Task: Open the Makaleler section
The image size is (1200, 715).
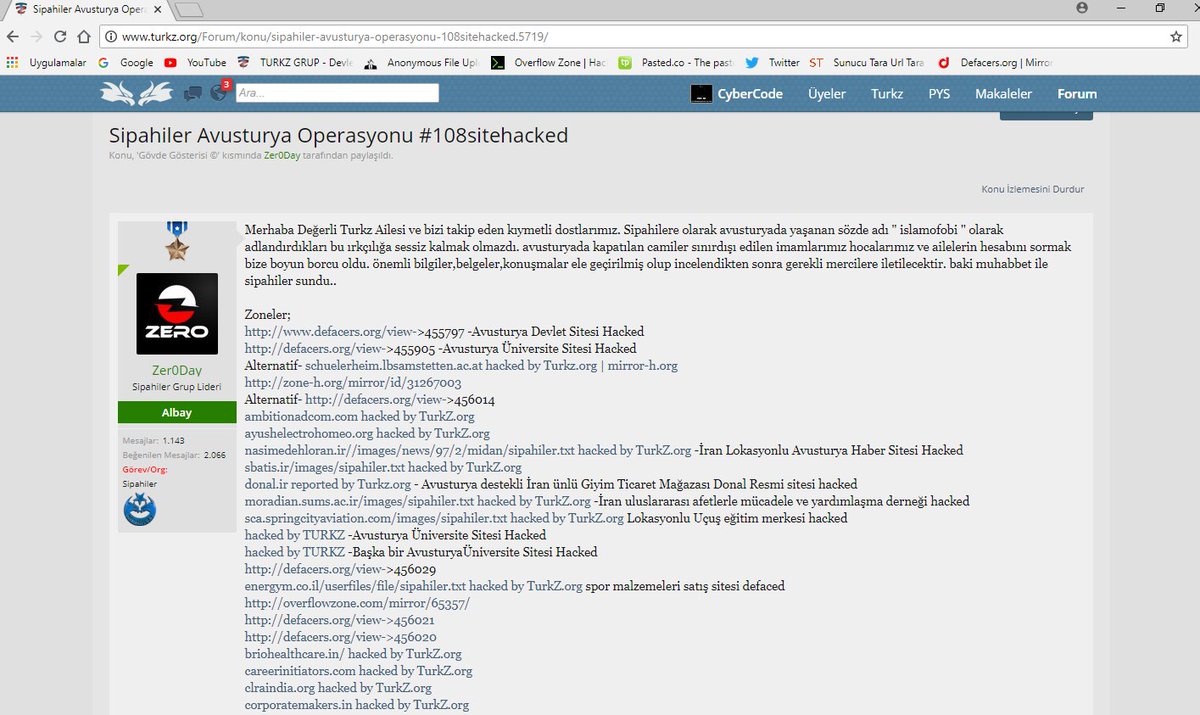Action: (x=1003, y=94)
